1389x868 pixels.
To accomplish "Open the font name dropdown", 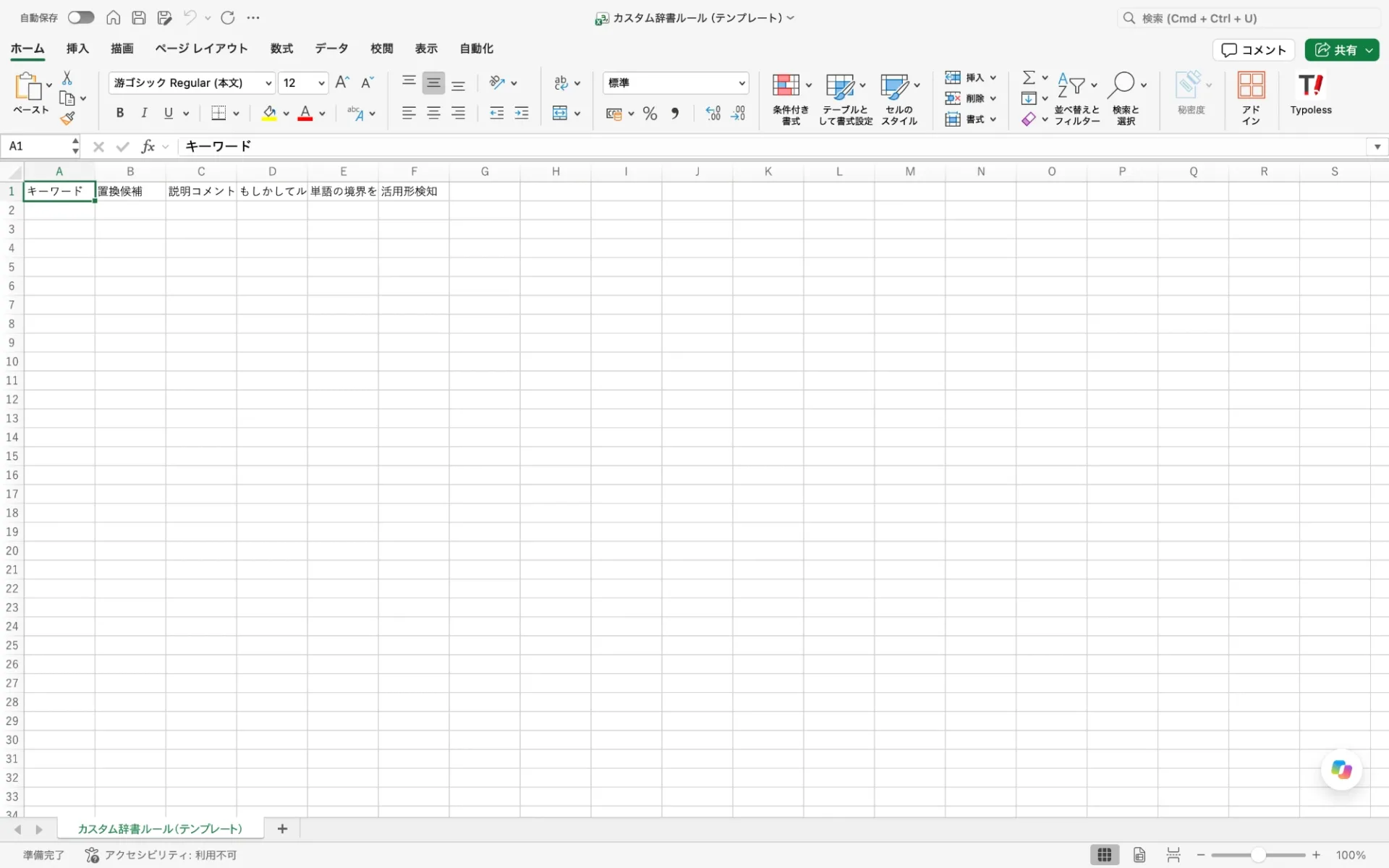I will pos(268,83).
